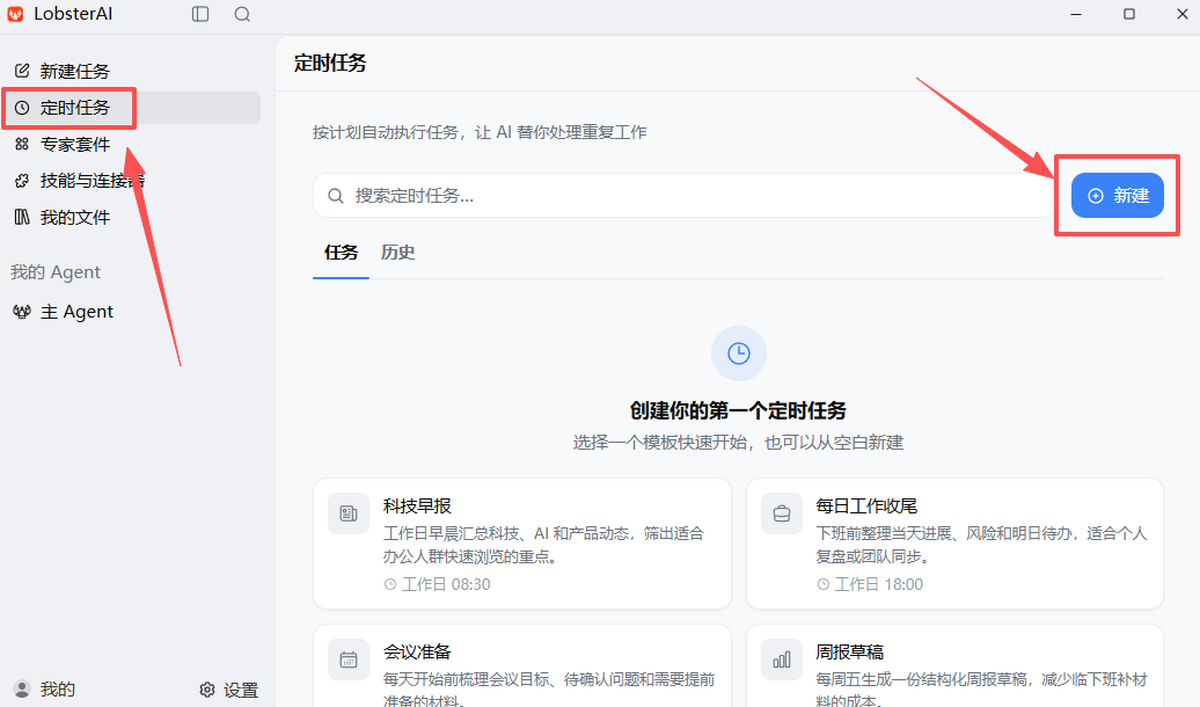
Task: Choose the 科技早报 template card
Action: point(522,544)
